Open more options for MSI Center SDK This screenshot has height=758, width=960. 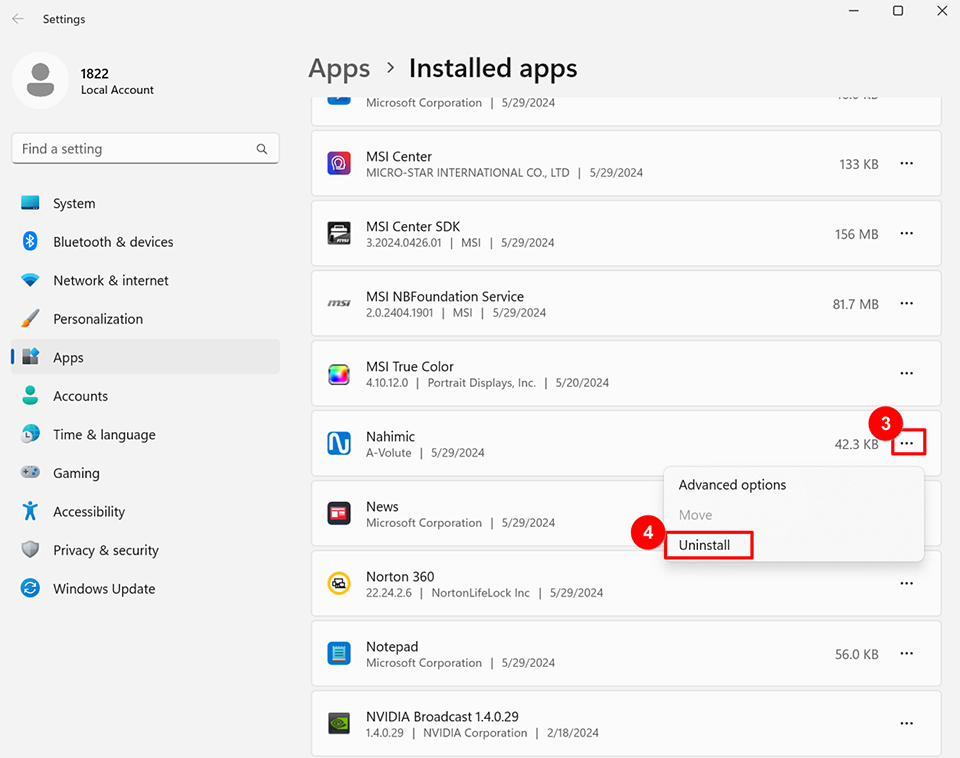[907, 233]
